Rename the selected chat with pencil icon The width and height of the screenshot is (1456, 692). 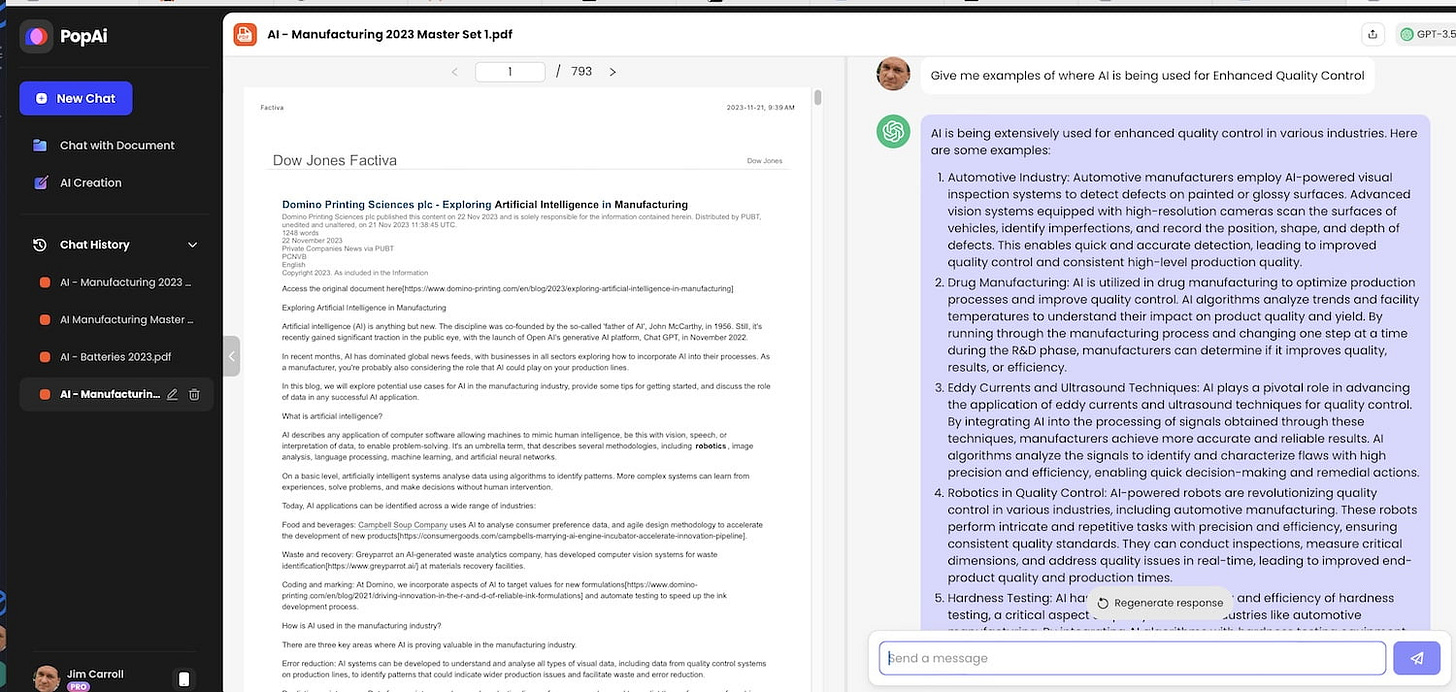coord(172,395)
